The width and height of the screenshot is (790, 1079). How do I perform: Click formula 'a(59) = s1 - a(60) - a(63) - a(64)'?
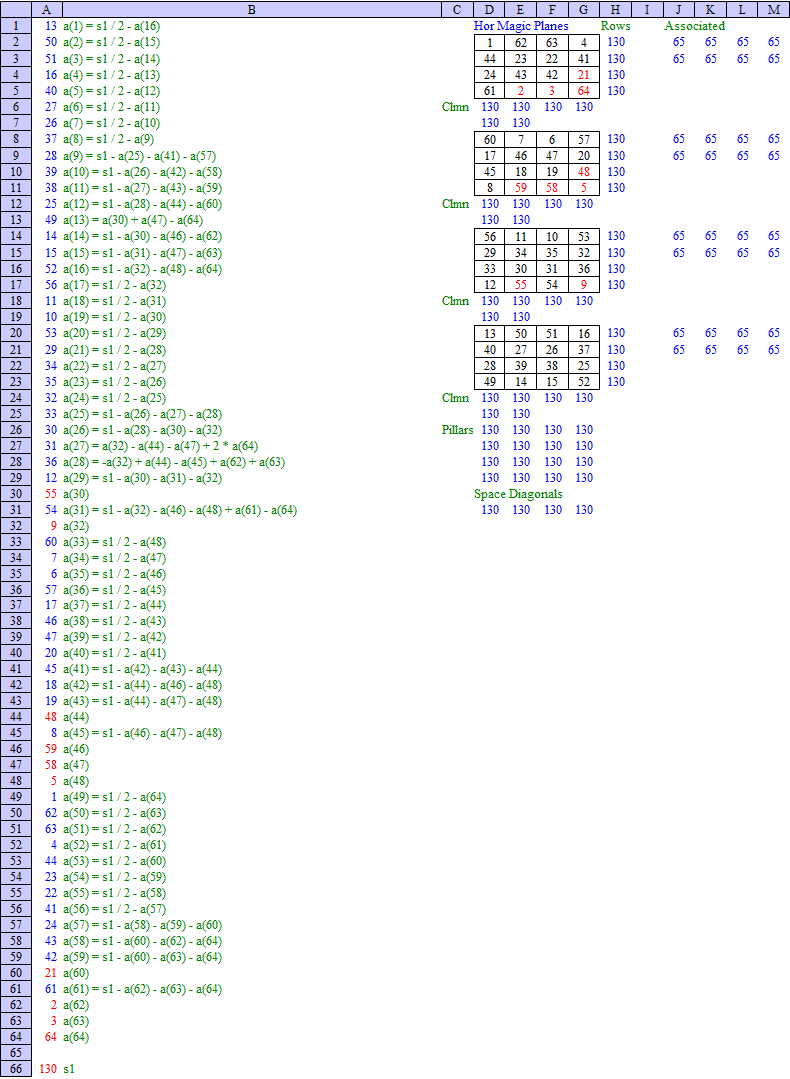[142, 957]
